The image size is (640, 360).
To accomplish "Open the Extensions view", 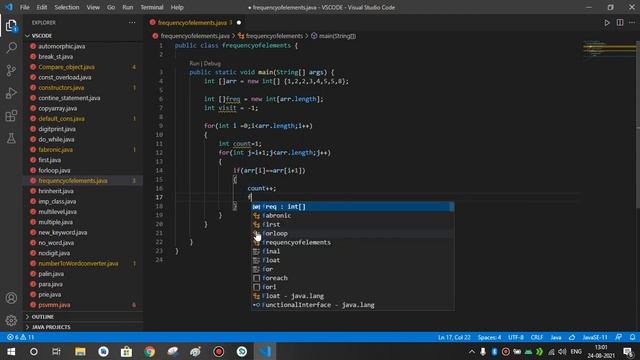I will tap(11, 116).
